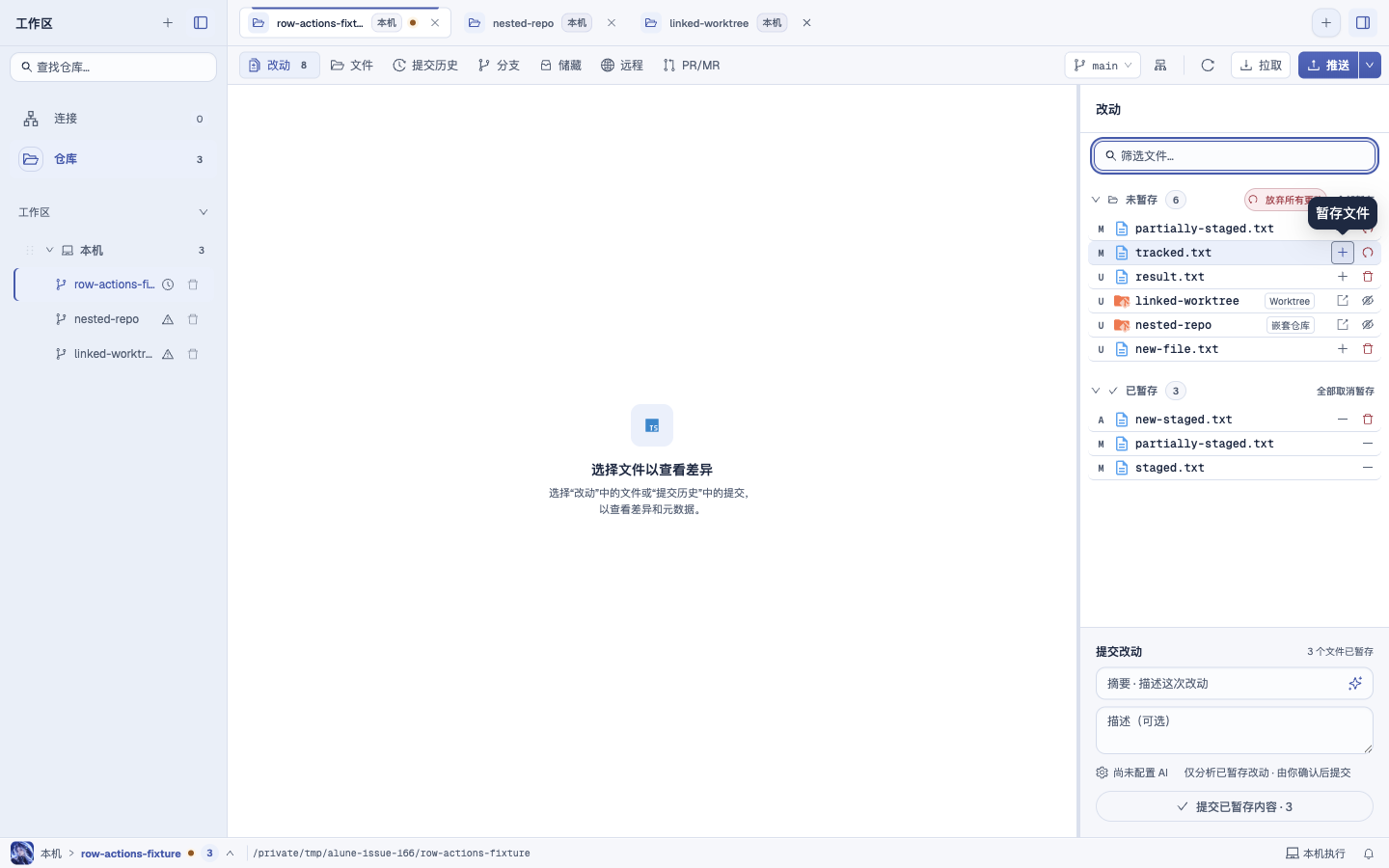
Task: Open nested-repo row's external link icon
Action: coord(1343,325)
